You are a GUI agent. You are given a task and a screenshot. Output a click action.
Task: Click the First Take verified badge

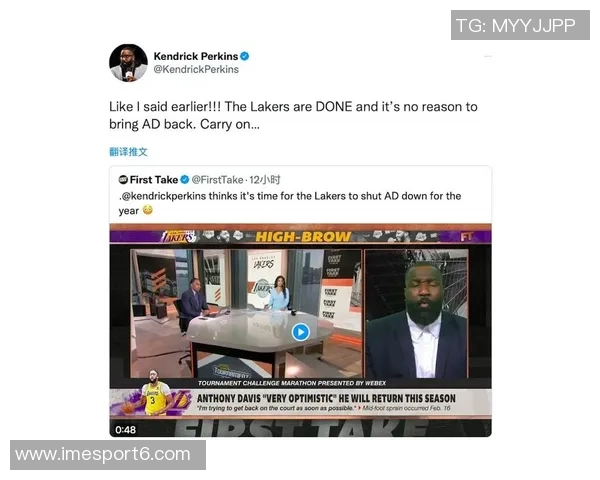coord(185,180)
